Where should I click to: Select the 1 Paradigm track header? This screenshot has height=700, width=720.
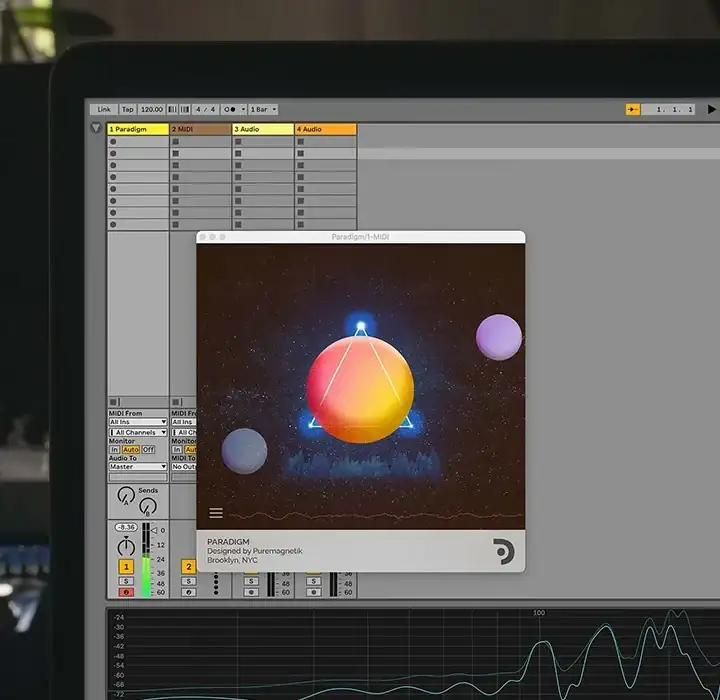[x=138, y=129]
